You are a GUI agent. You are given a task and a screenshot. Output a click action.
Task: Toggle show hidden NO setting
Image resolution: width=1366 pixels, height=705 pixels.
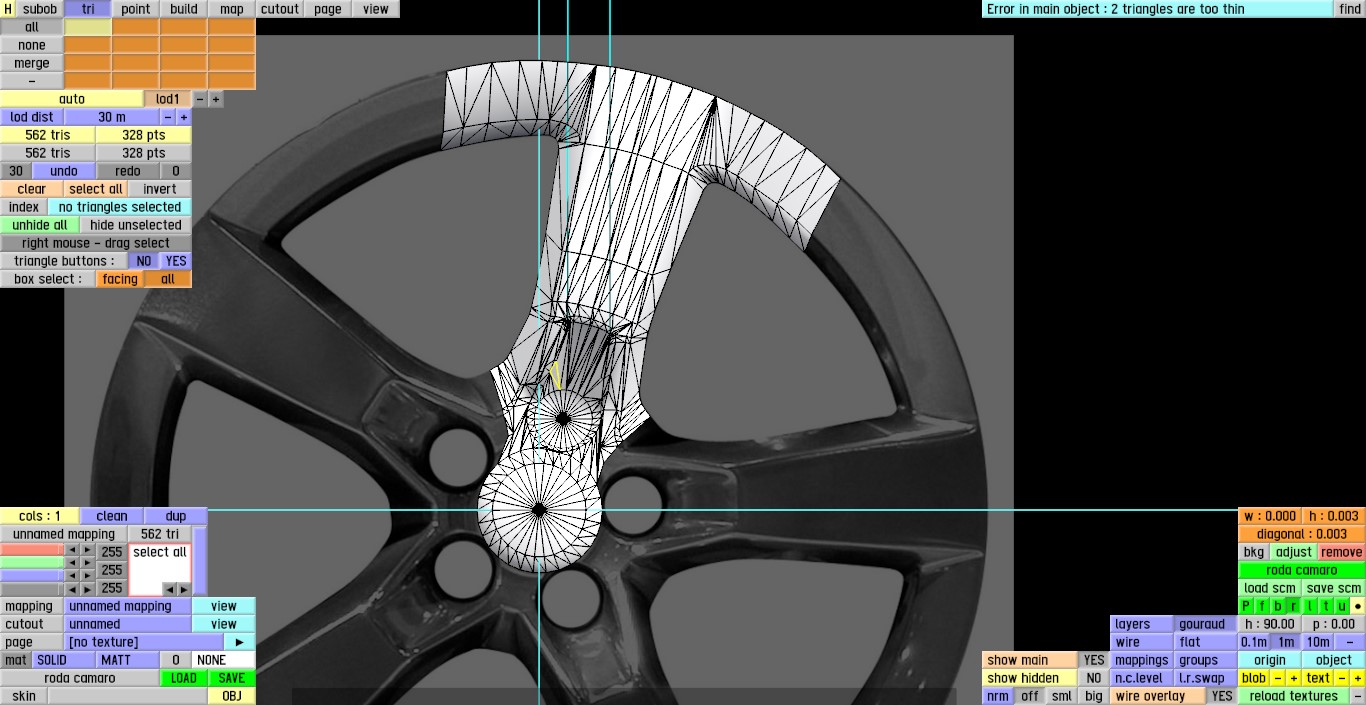[1094, 678]
